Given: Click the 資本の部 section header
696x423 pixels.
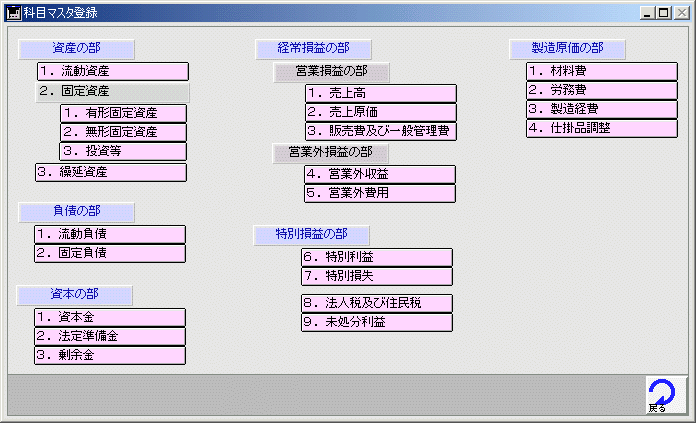Looking at the screenshot, I should click(x=75, y=295).
